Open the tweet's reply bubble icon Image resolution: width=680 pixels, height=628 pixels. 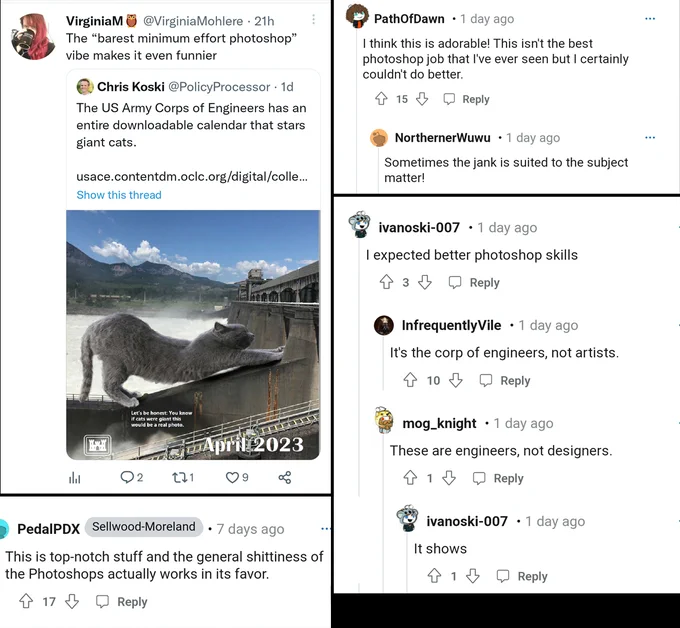tap(127, 478)
